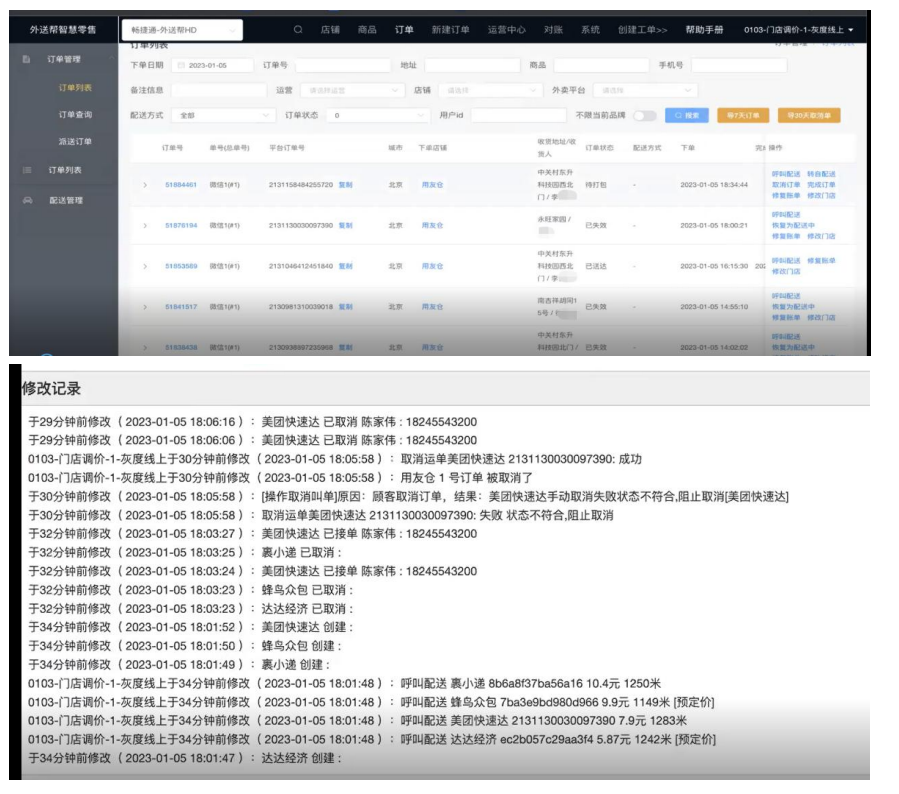Screen dimensions: 899x794
Task: Click 转自配送 for order 51884461
Action: 821,174
